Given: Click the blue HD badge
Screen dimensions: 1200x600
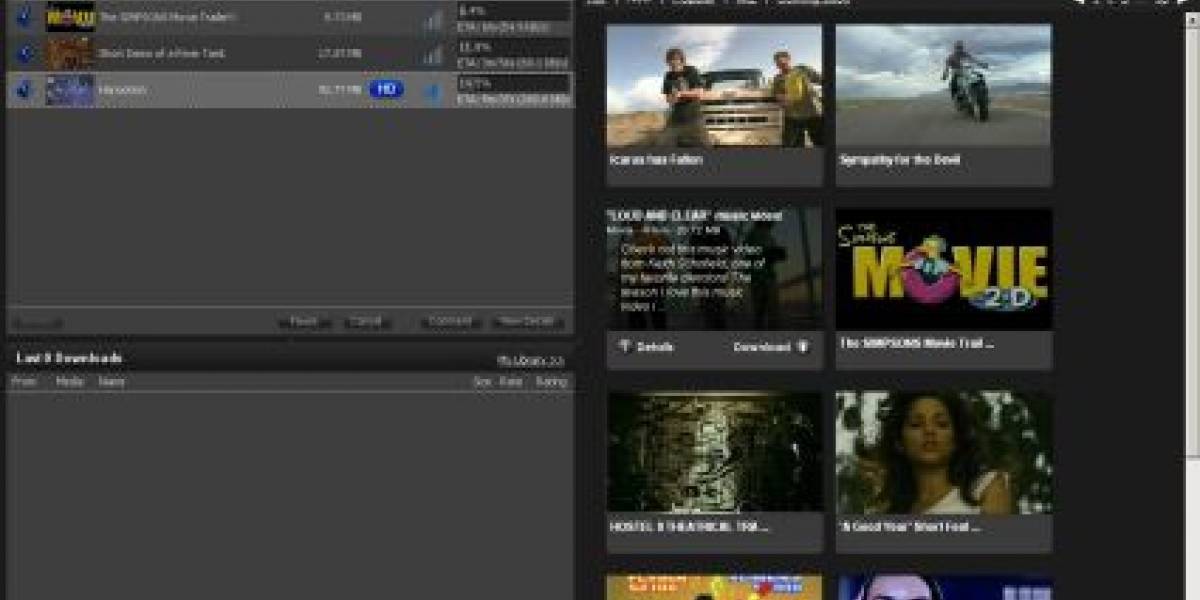Looking at the screenshot, I should tap(386, 89).
